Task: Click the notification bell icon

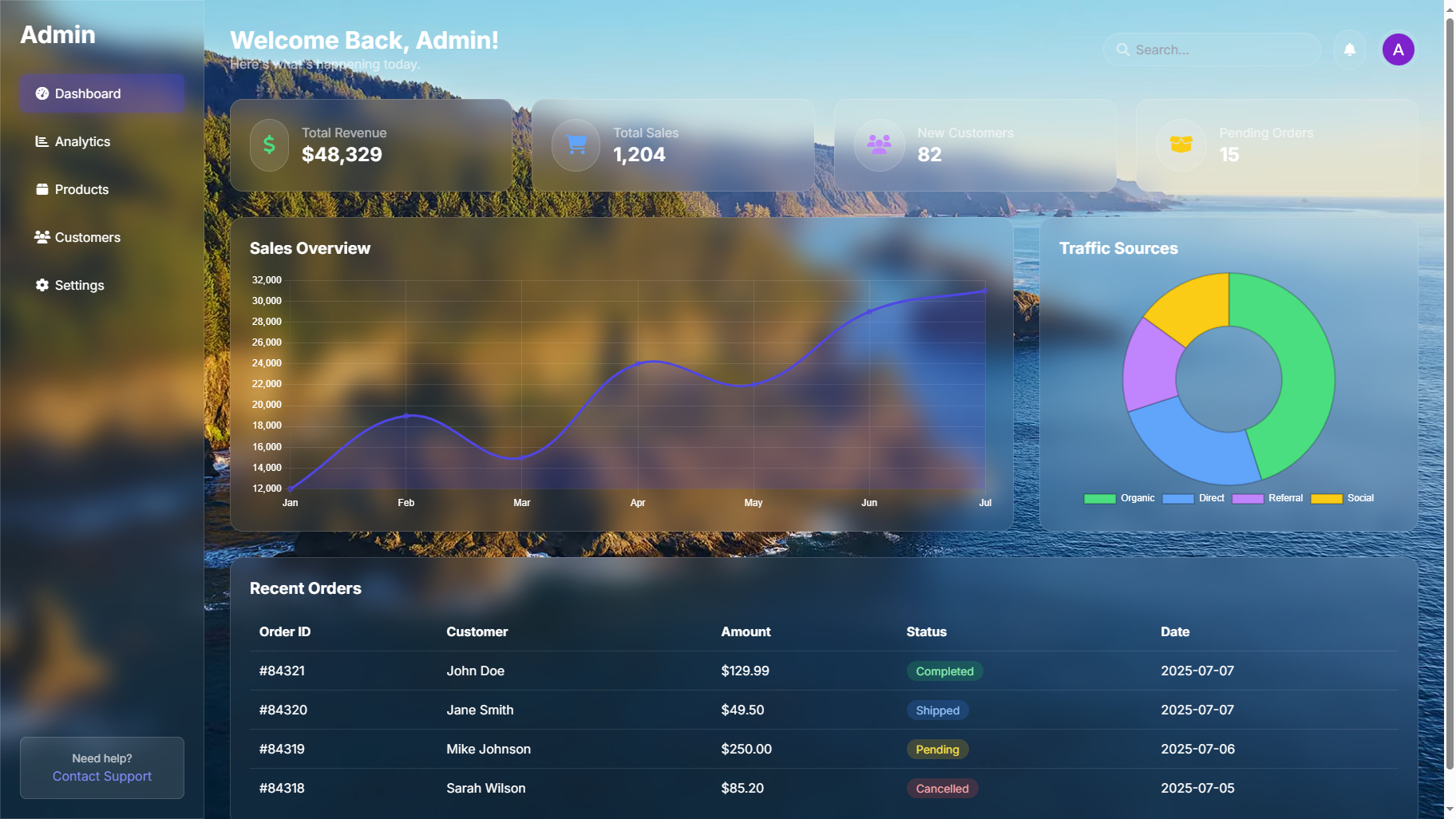Action: (x=1349, y=49)
